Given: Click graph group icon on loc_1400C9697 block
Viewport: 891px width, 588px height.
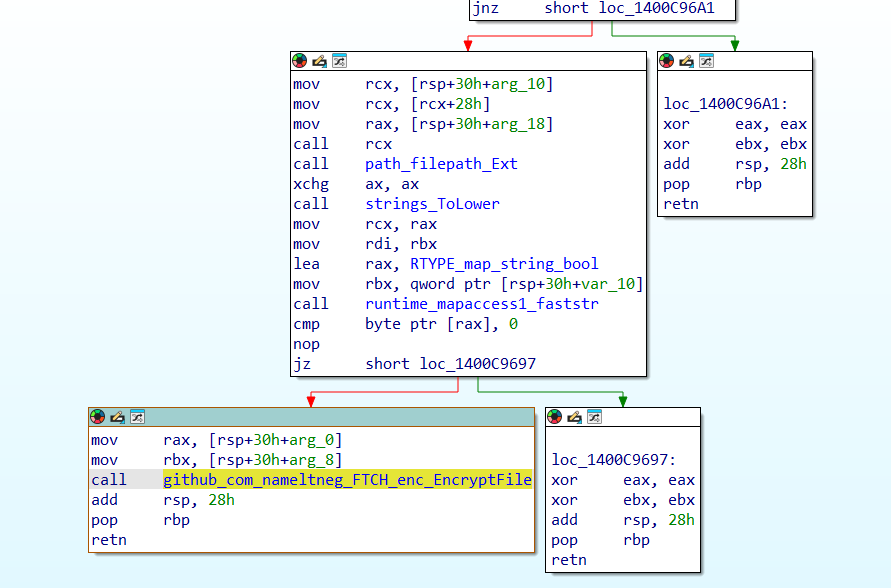Looking at the screenshot, I should click(x=595, y=417).
